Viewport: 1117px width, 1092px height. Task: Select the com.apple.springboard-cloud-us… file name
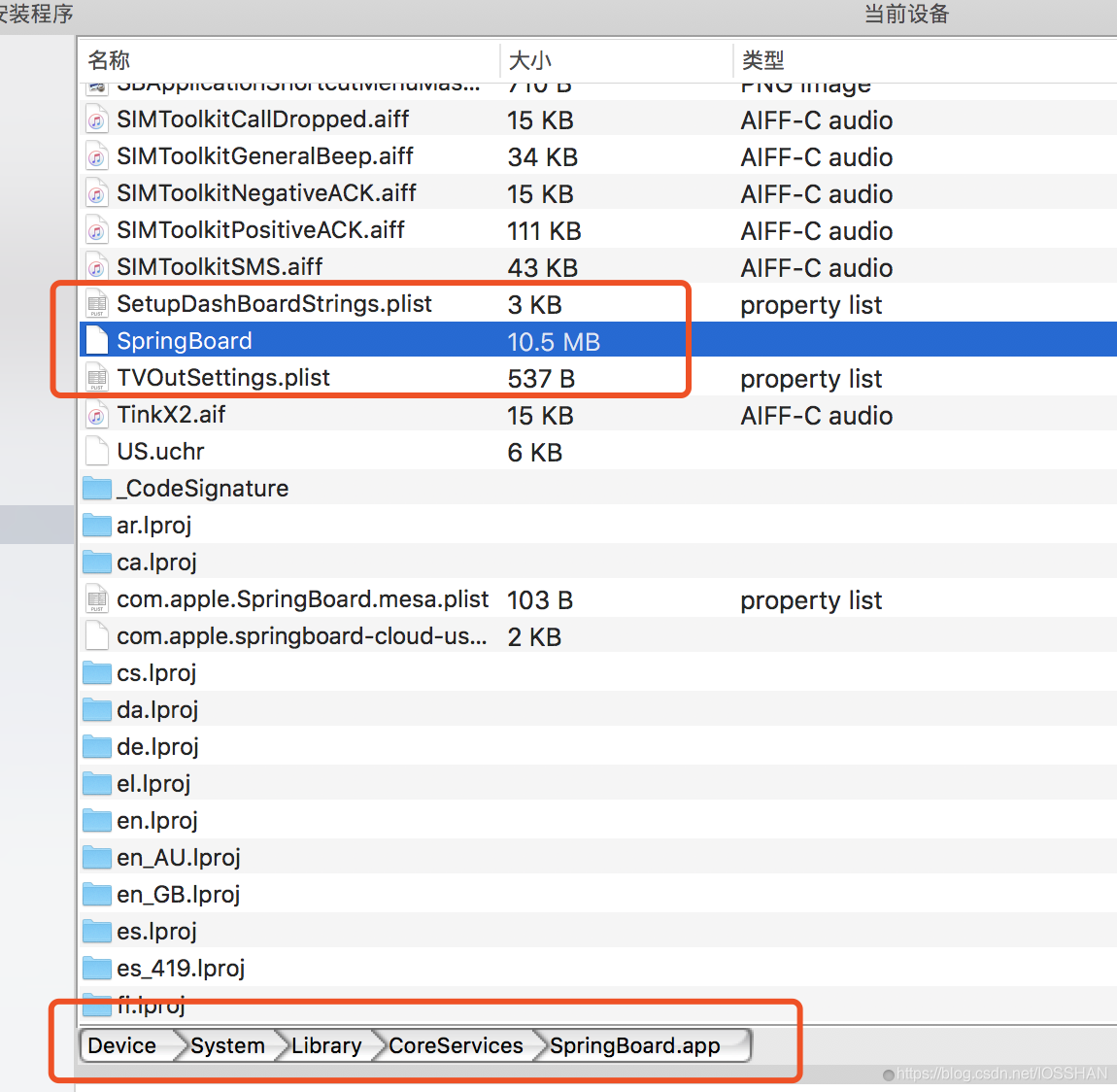pos(302,636)
